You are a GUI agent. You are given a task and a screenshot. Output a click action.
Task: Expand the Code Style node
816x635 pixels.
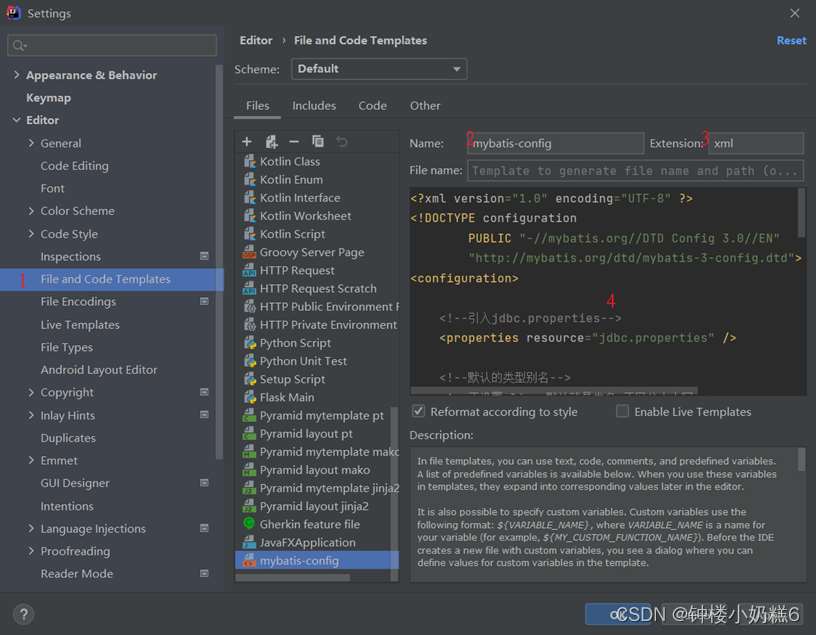[31, 234]
